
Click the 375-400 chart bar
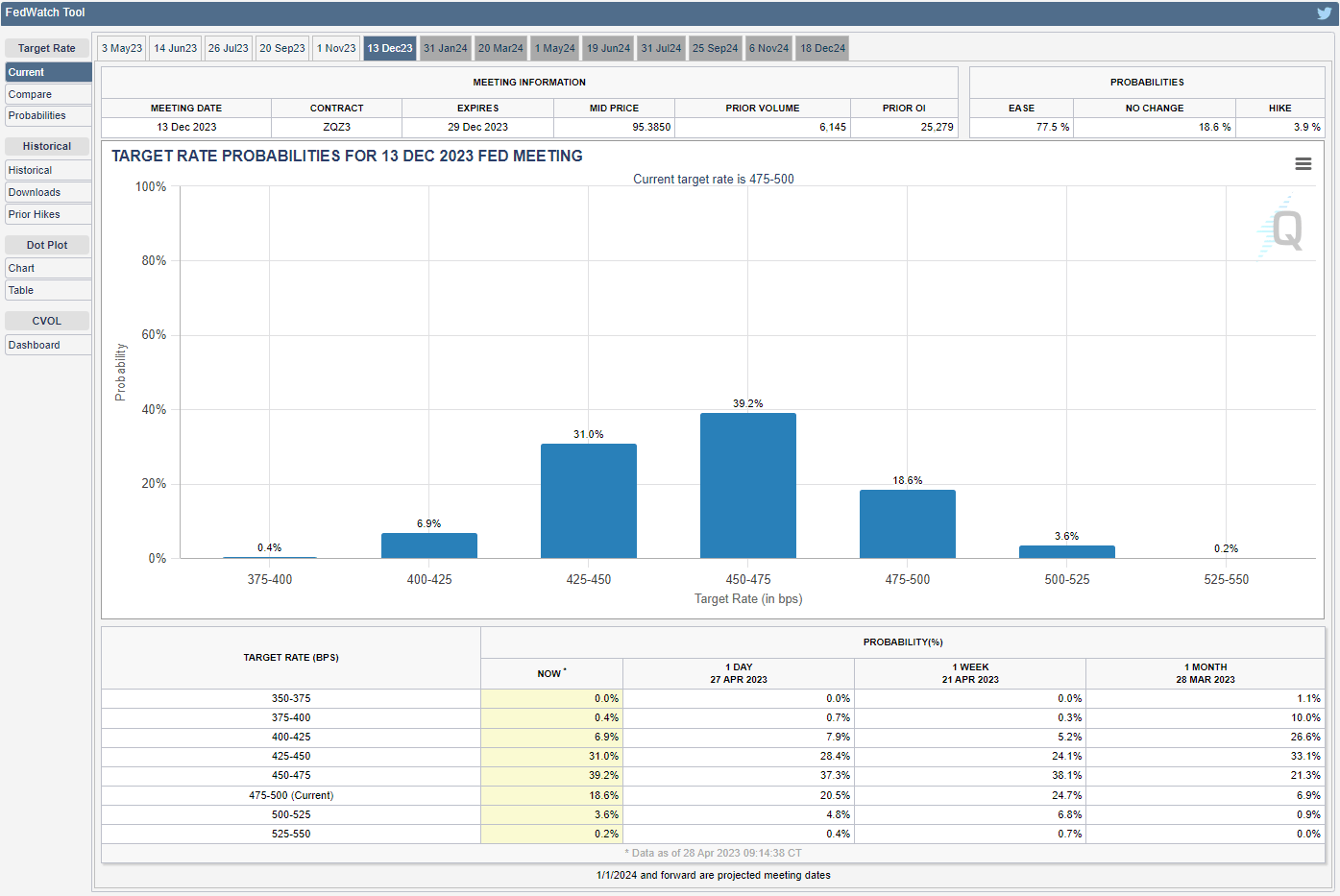pos(270,557)
